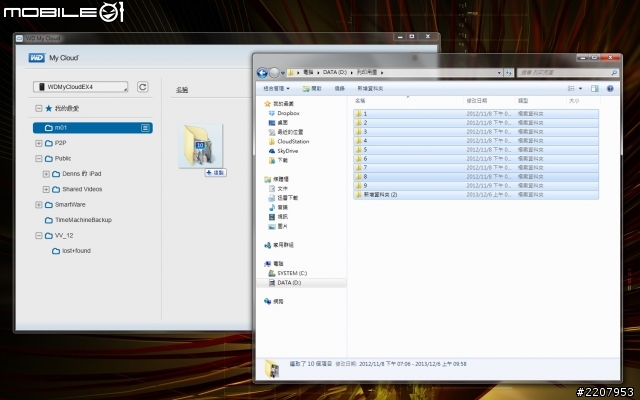Click the New folder toolbar button
640x400 pixels.
pos(370,89)
